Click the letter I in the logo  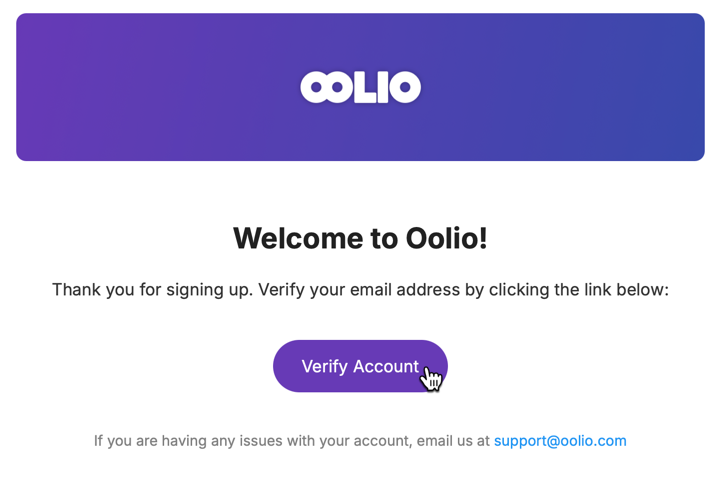pyautogui.click(x=383, y=87)
